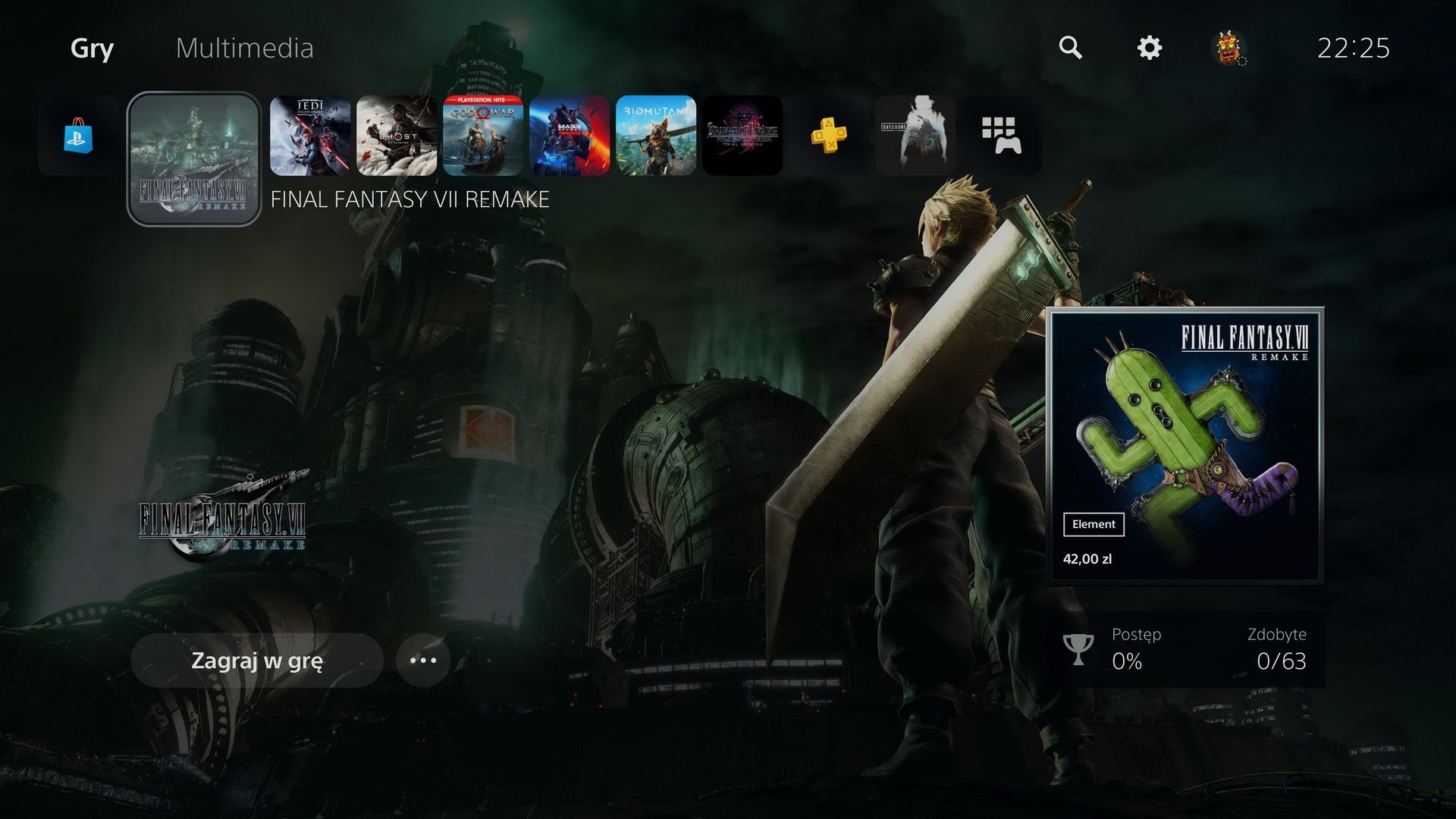The image size is (1456, 819).
Task: Open the search magnifier icon
Action: pyautogui.click(x=1070, y=48)
